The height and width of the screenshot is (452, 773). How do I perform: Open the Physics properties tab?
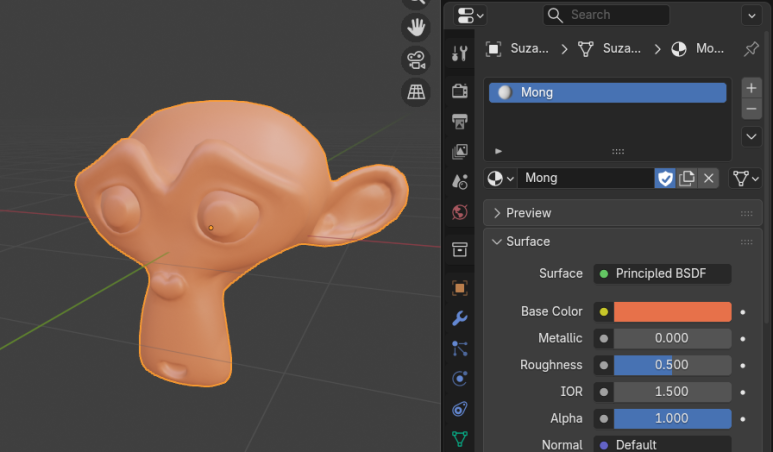coord(459,379)
